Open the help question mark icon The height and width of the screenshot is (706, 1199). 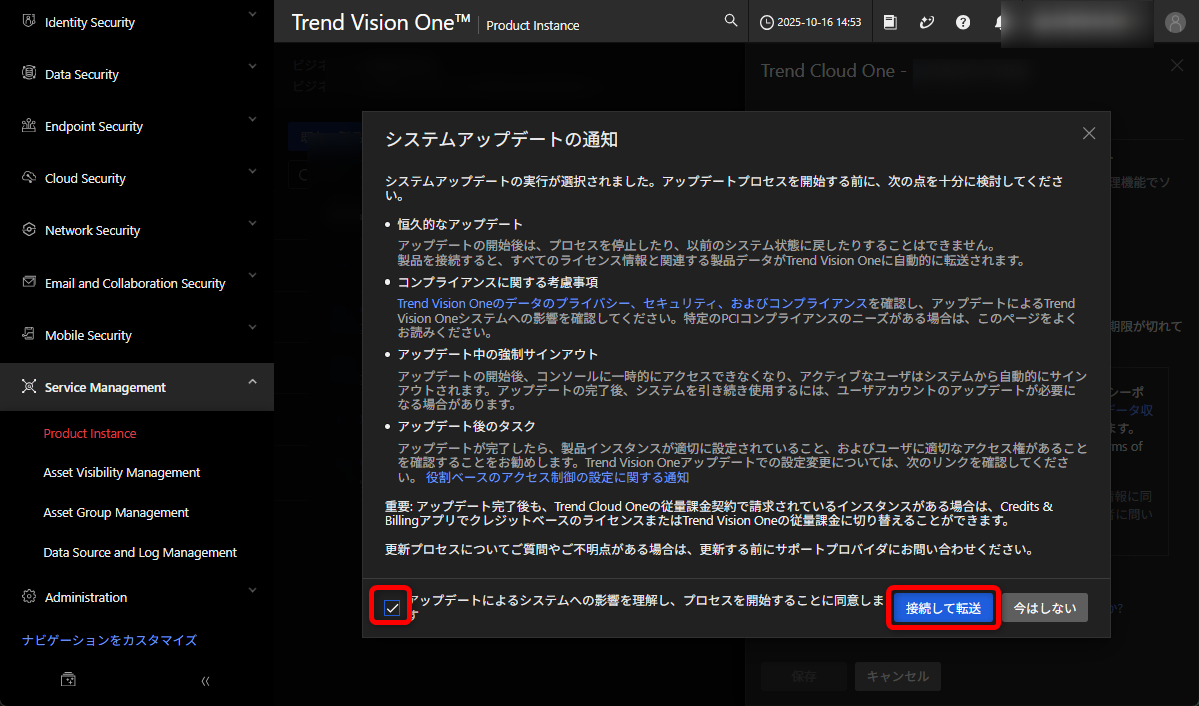(963, 21)
